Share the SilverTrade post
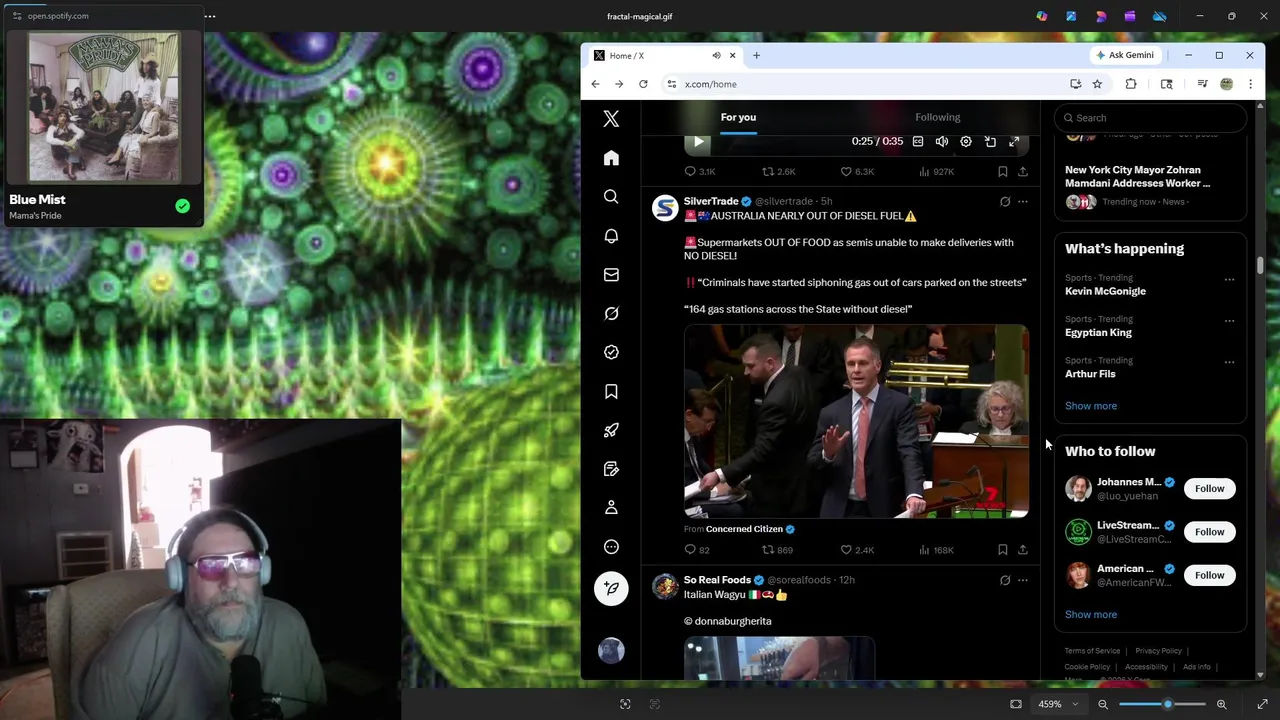Viewport: 1280px width, 720px height. 1022,550
